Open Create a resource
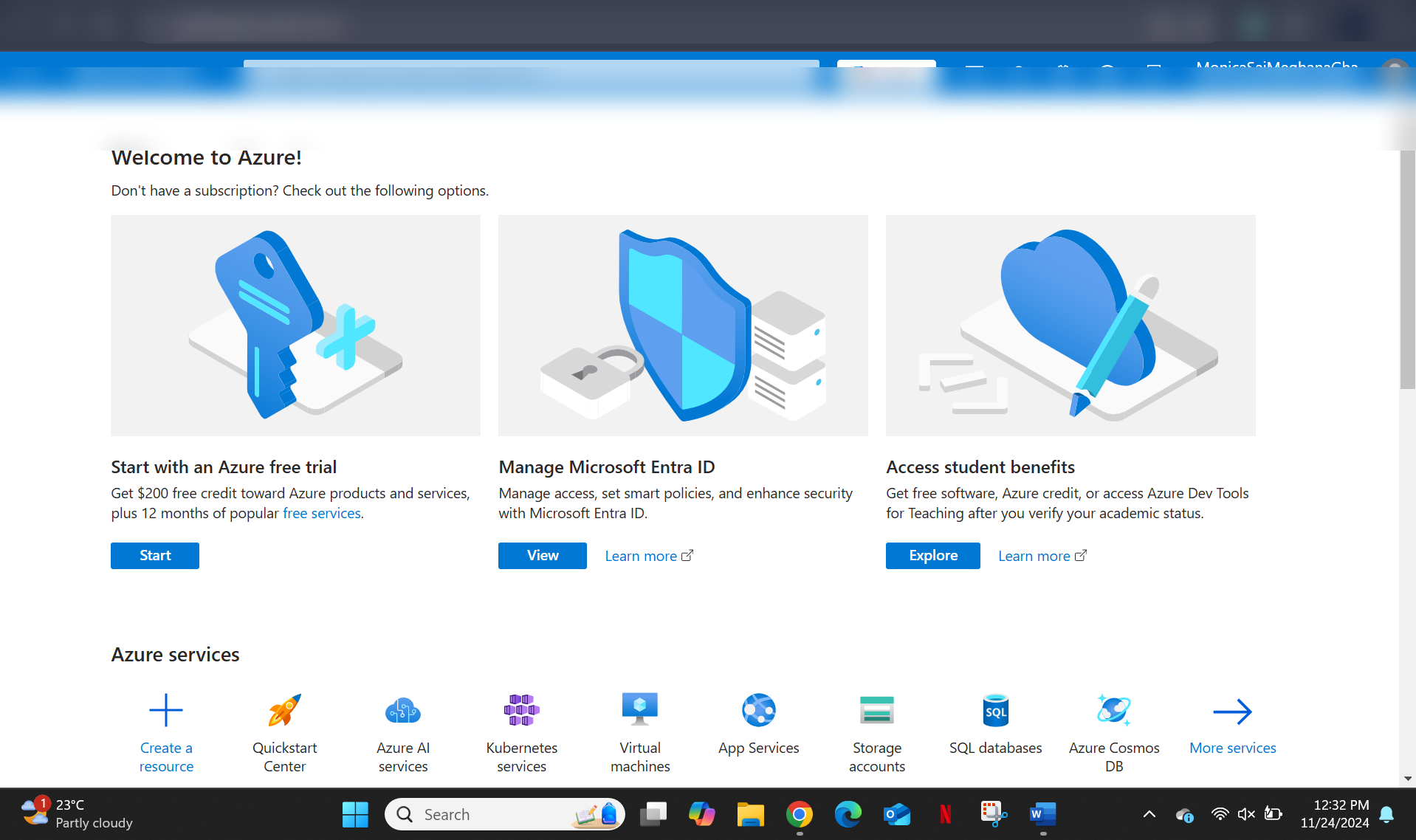 [166, 733]
